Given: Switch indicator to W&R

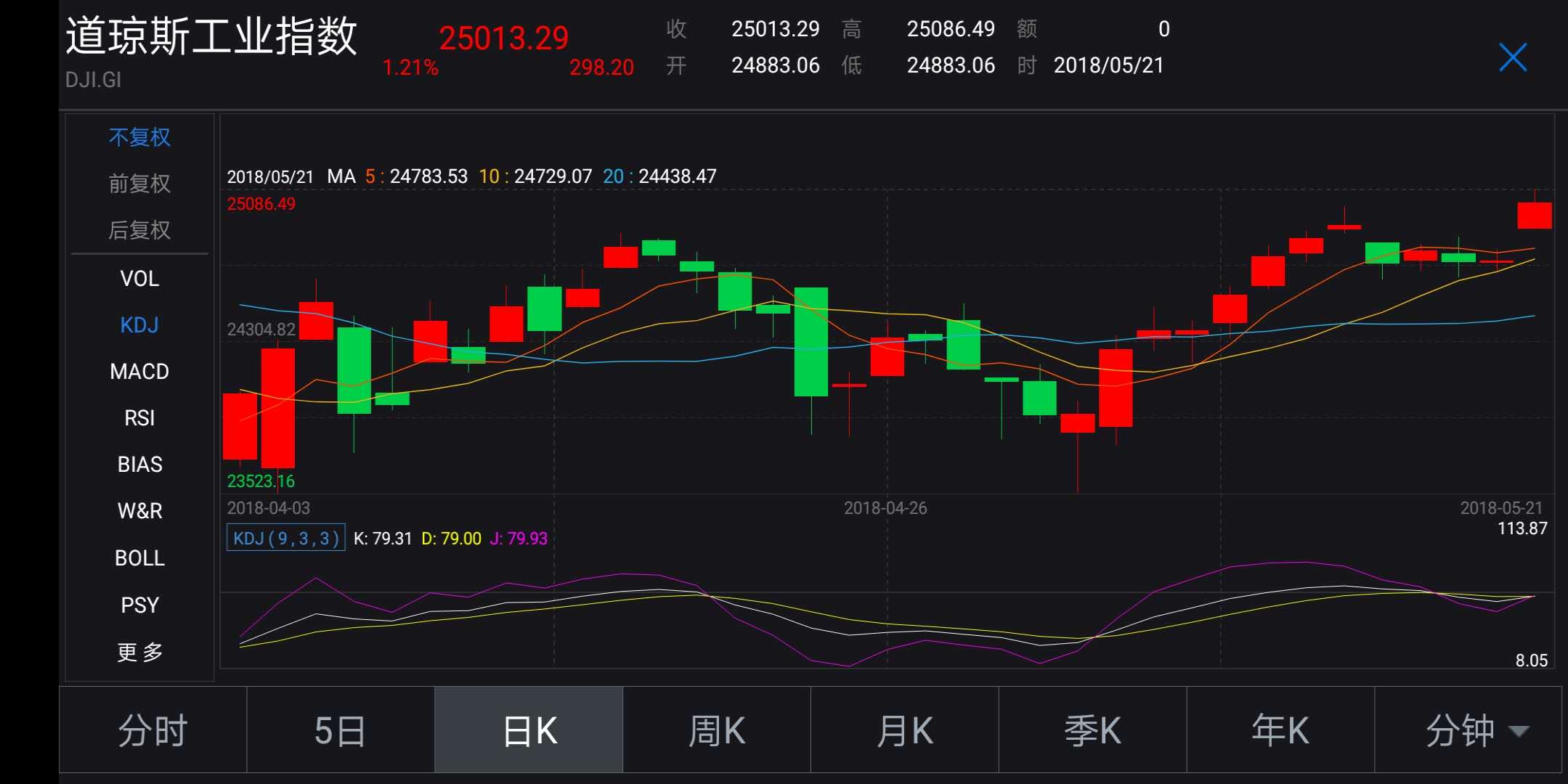Looking at the screenshot, I should (x=139, y=510).
